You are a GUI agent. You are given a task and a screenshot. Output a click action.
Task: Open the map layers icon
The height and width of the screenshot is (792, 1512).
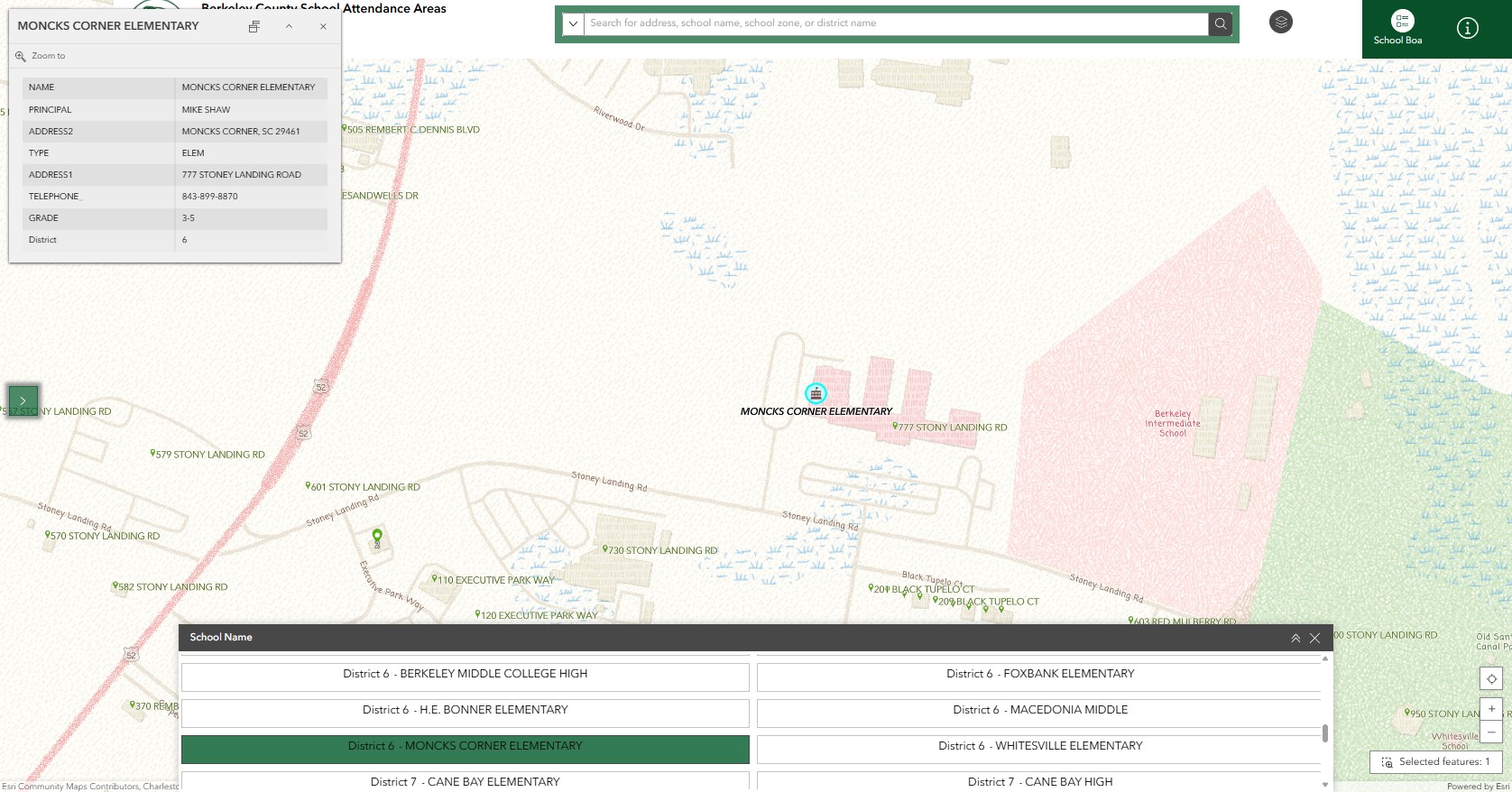[x=1281, y=22]
